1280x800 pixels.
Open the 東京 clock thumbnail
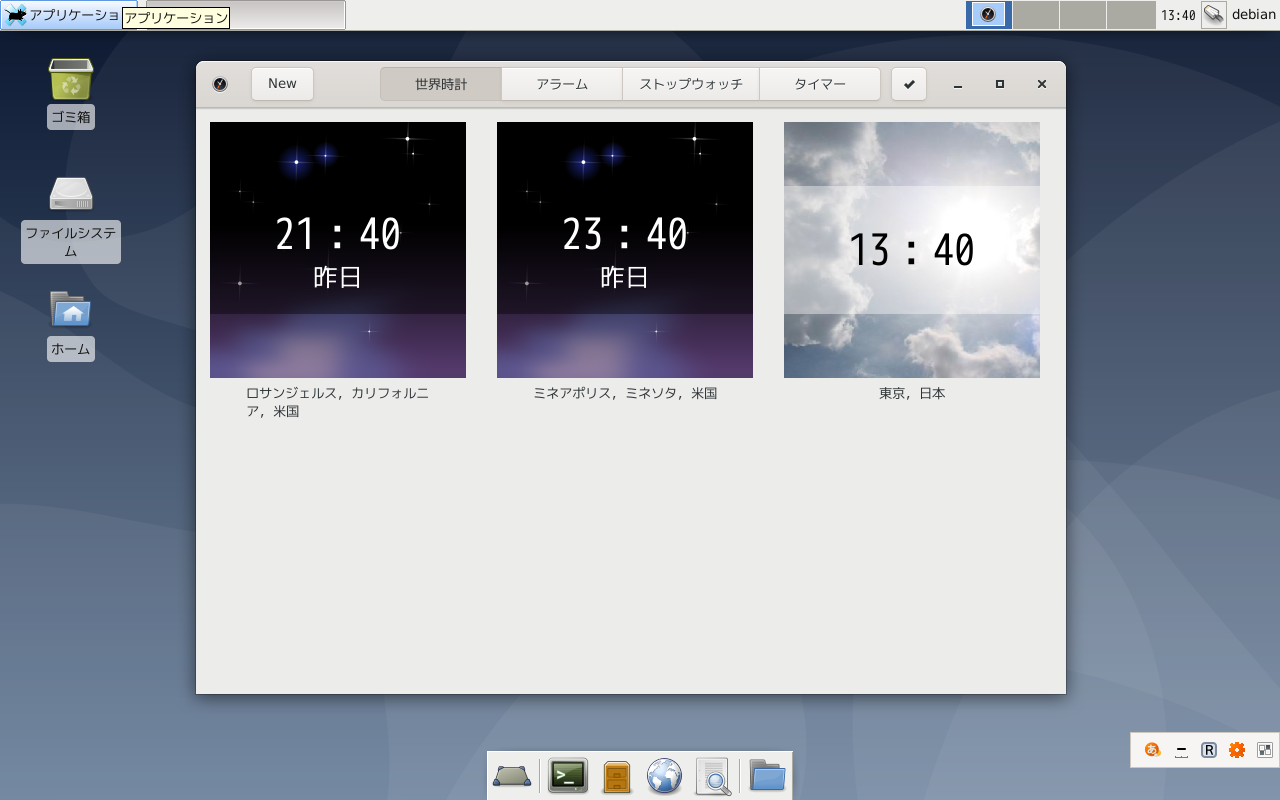[911, 250]
